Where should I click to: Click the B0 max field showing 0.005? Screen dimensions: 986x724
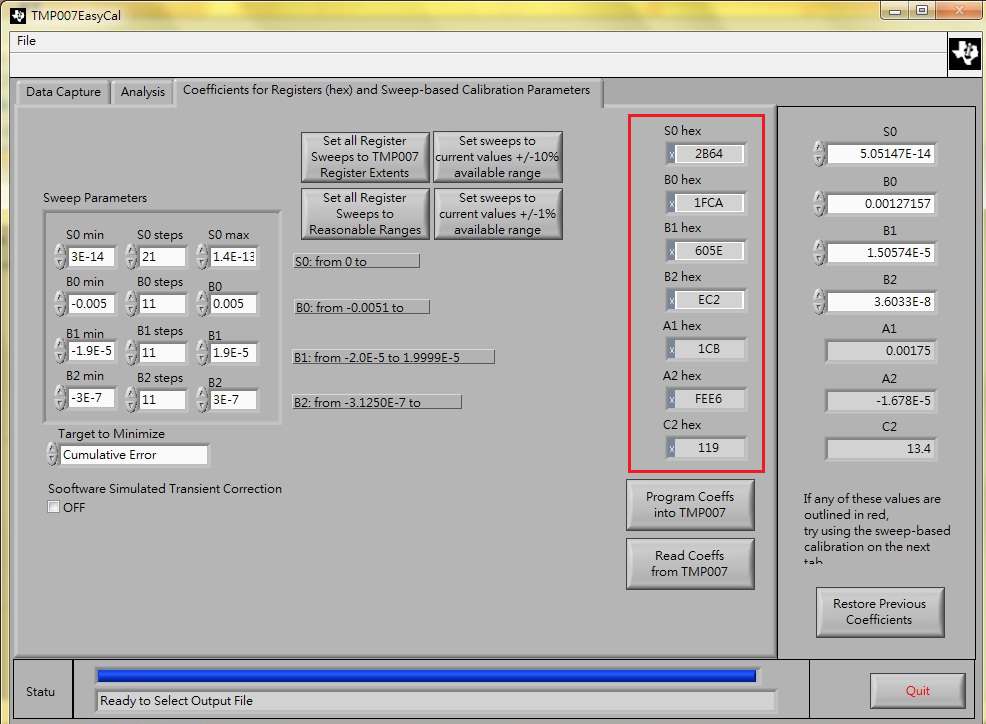click(233, 304)
